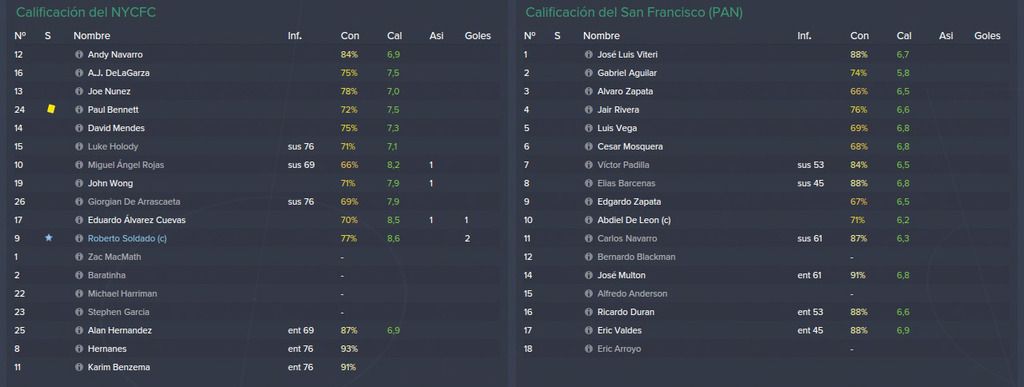Screen dimensions: 1024x387
Task: Open info icon next to Eric Arroyo
Action: click(588, 349)
